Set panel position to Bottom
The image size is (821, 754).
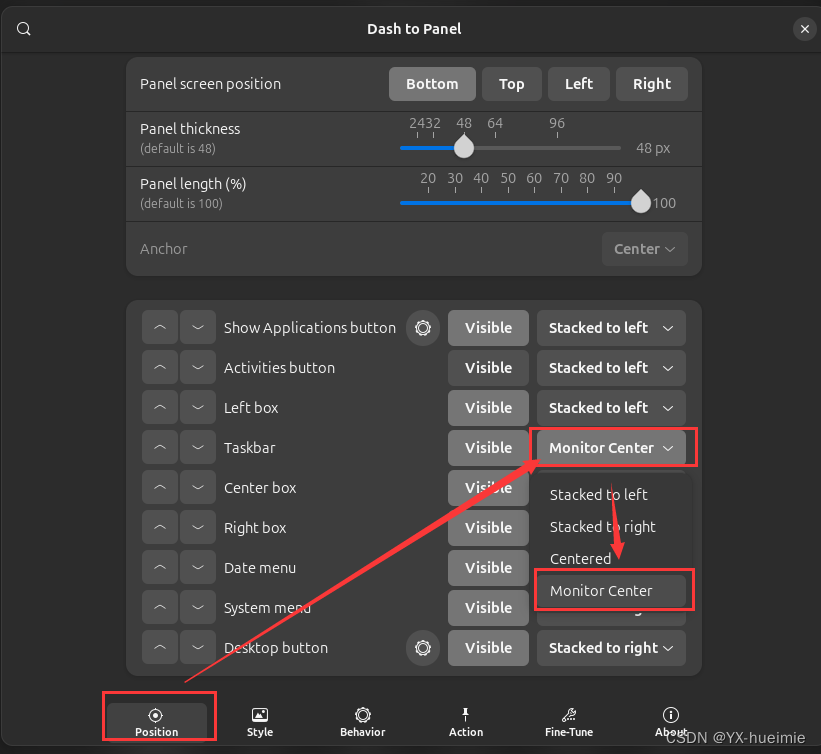click(432, 84)
